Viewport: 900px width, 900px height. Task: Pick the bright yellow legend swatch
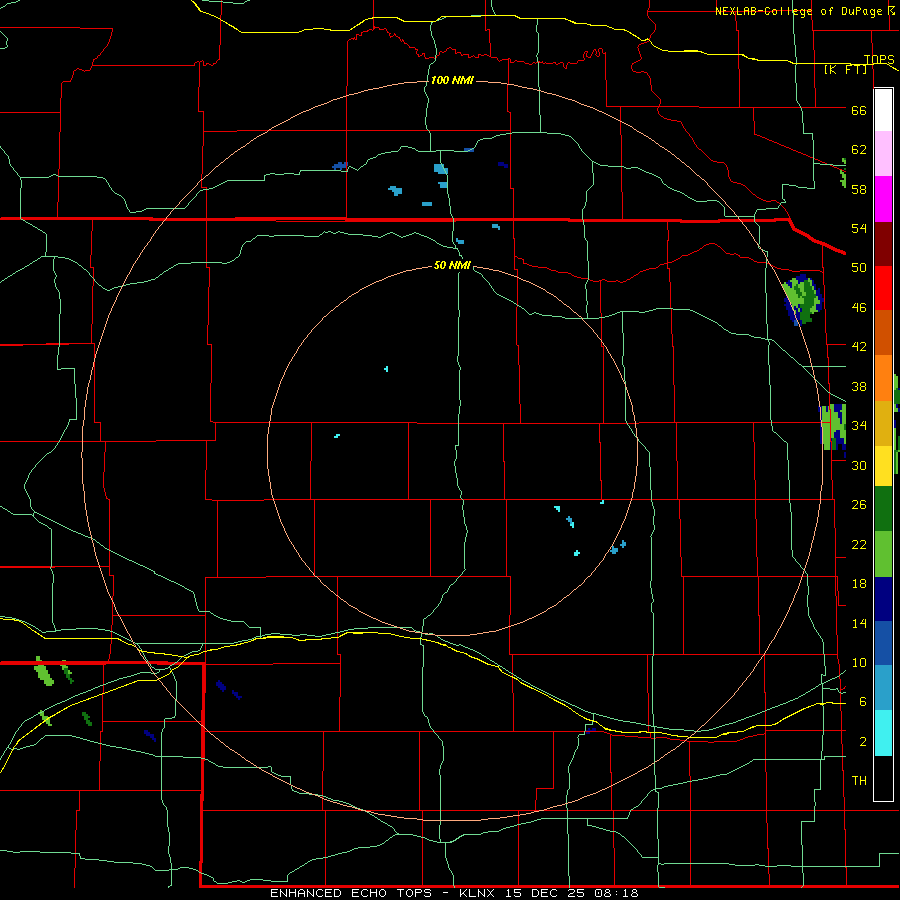pyautogui.click(x=883, y=465)
